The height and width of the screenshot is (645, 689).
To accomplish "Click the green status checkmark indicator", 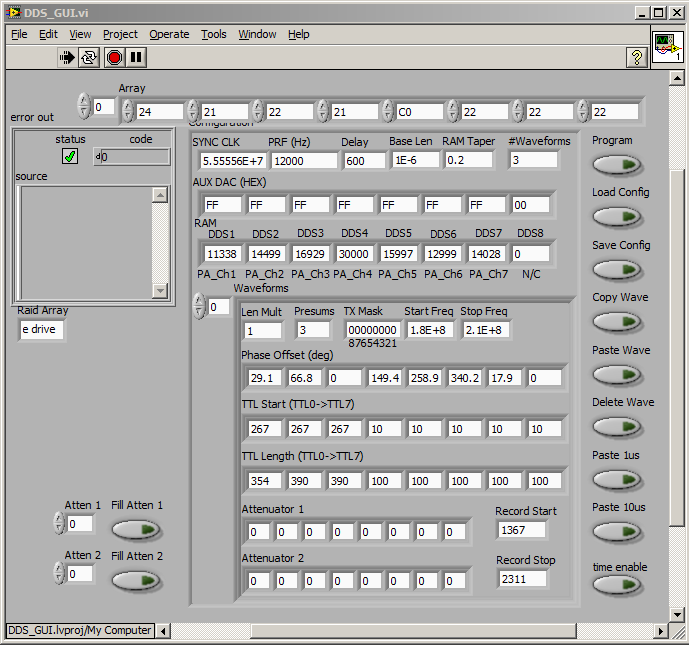I will (70, 156).
